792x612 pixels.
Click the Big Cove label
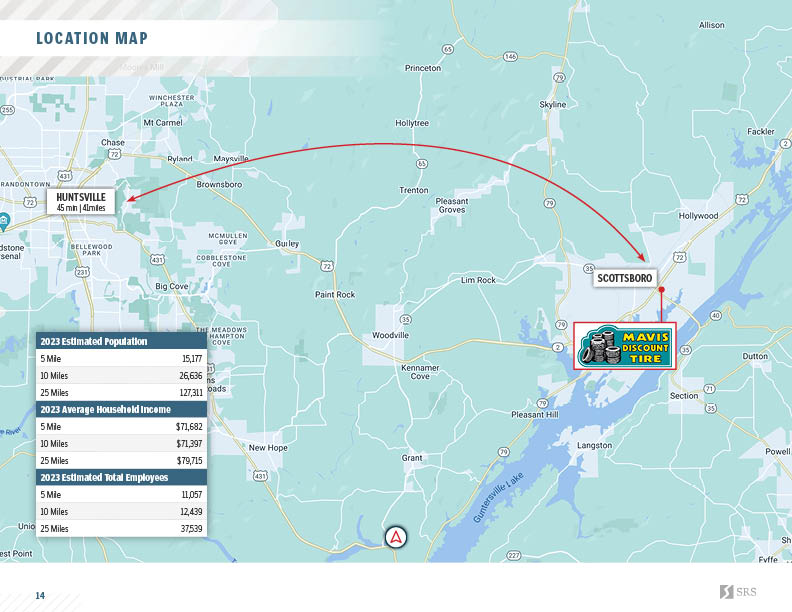click(x=172, y=286)
